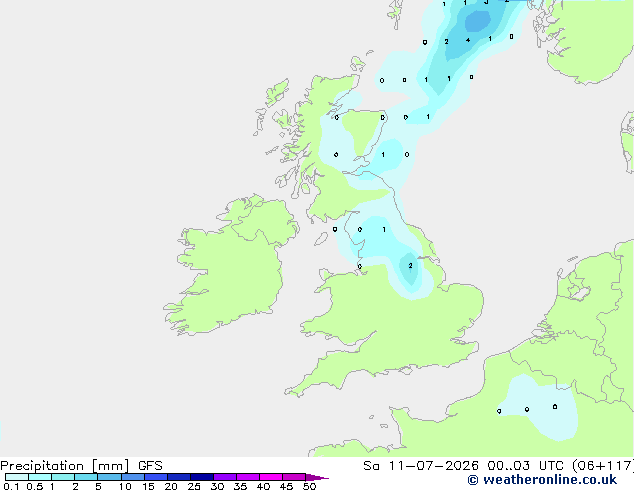634x490 pixels.
Task: Click the "20" legend scale label
Action: coord(171,486)
